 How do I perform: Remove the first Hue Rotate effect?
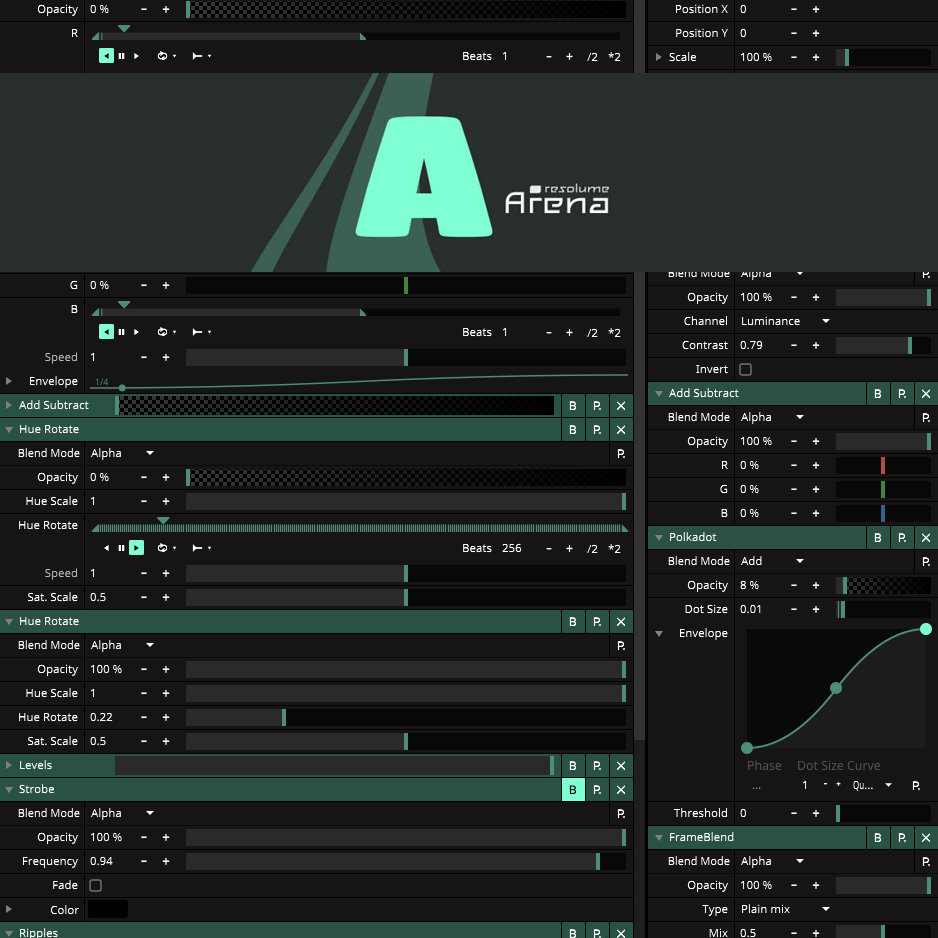(x=621, y=430)
